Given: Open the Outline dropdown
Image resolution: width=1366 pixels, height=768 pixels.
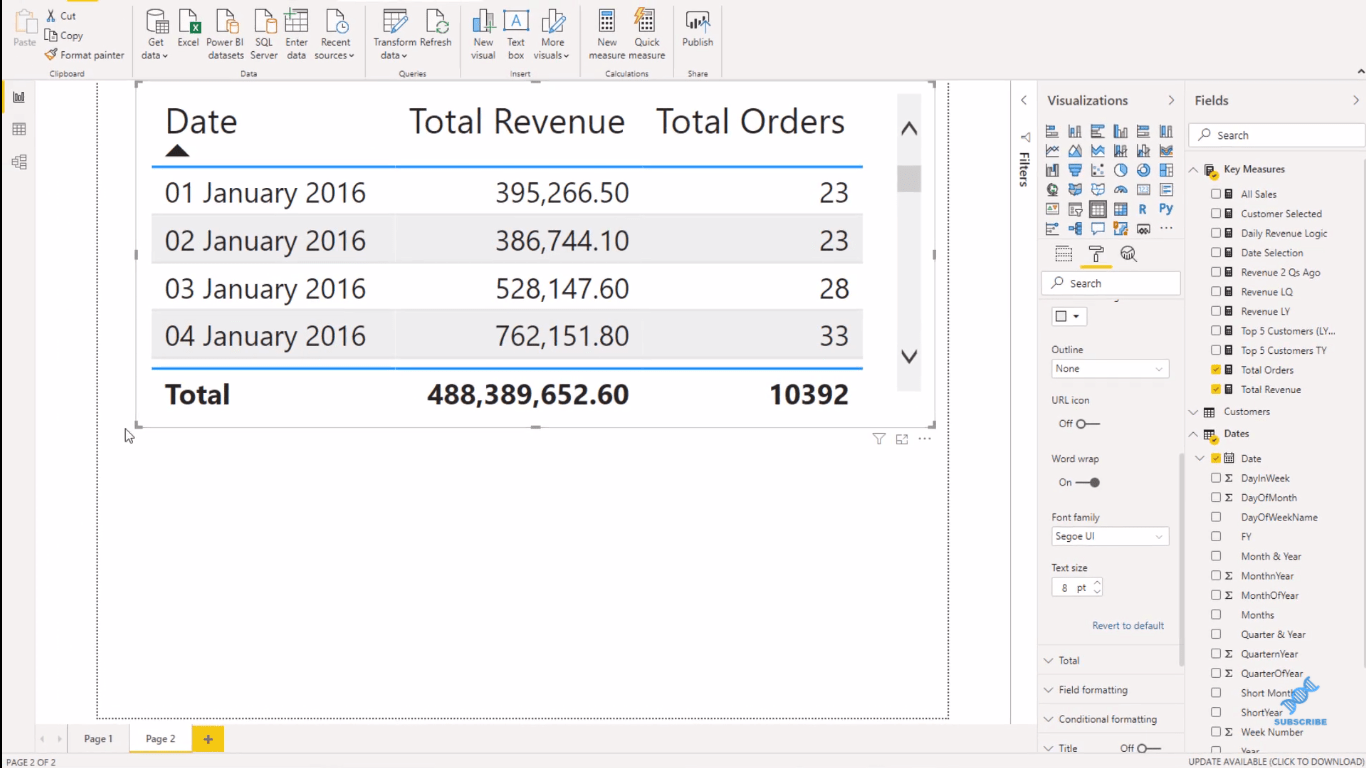Looking at the screenshot, I should point(1110,369).
